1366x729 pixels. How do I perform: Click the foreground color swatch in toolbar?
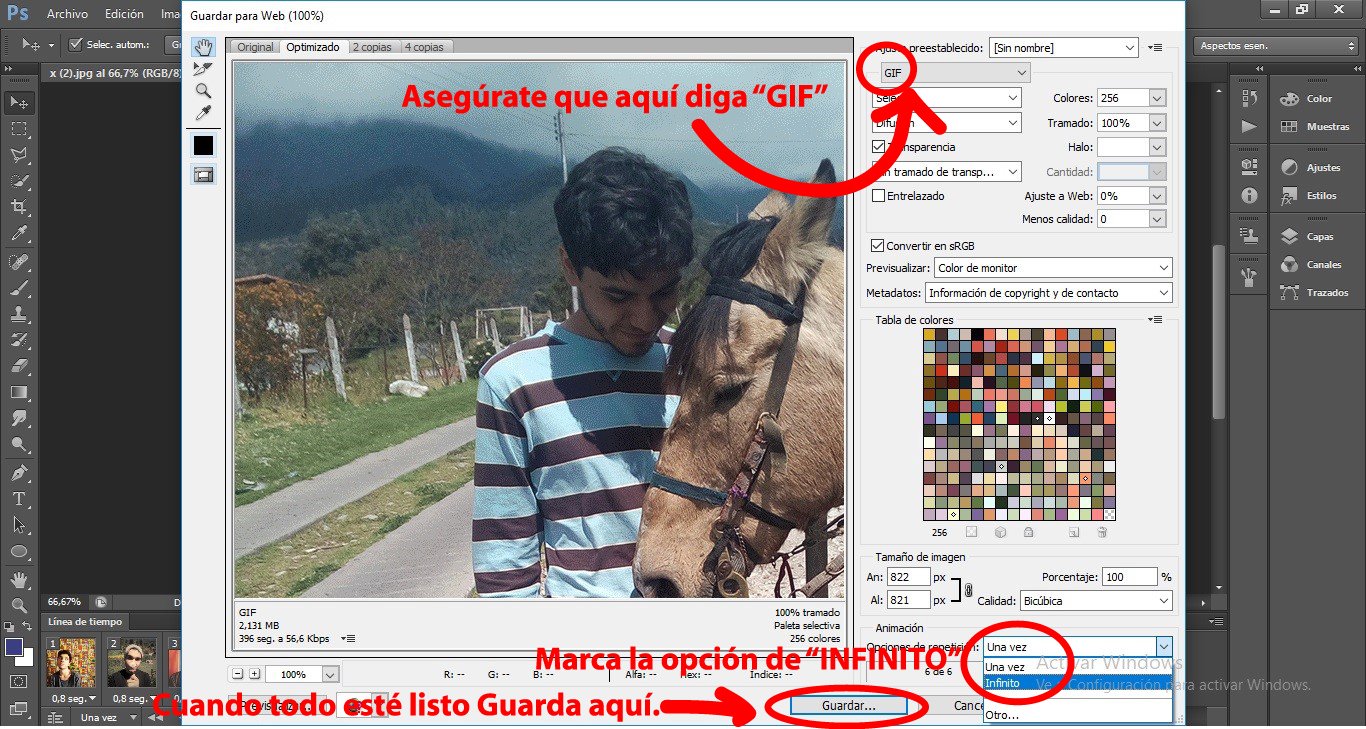coord(14,647)
